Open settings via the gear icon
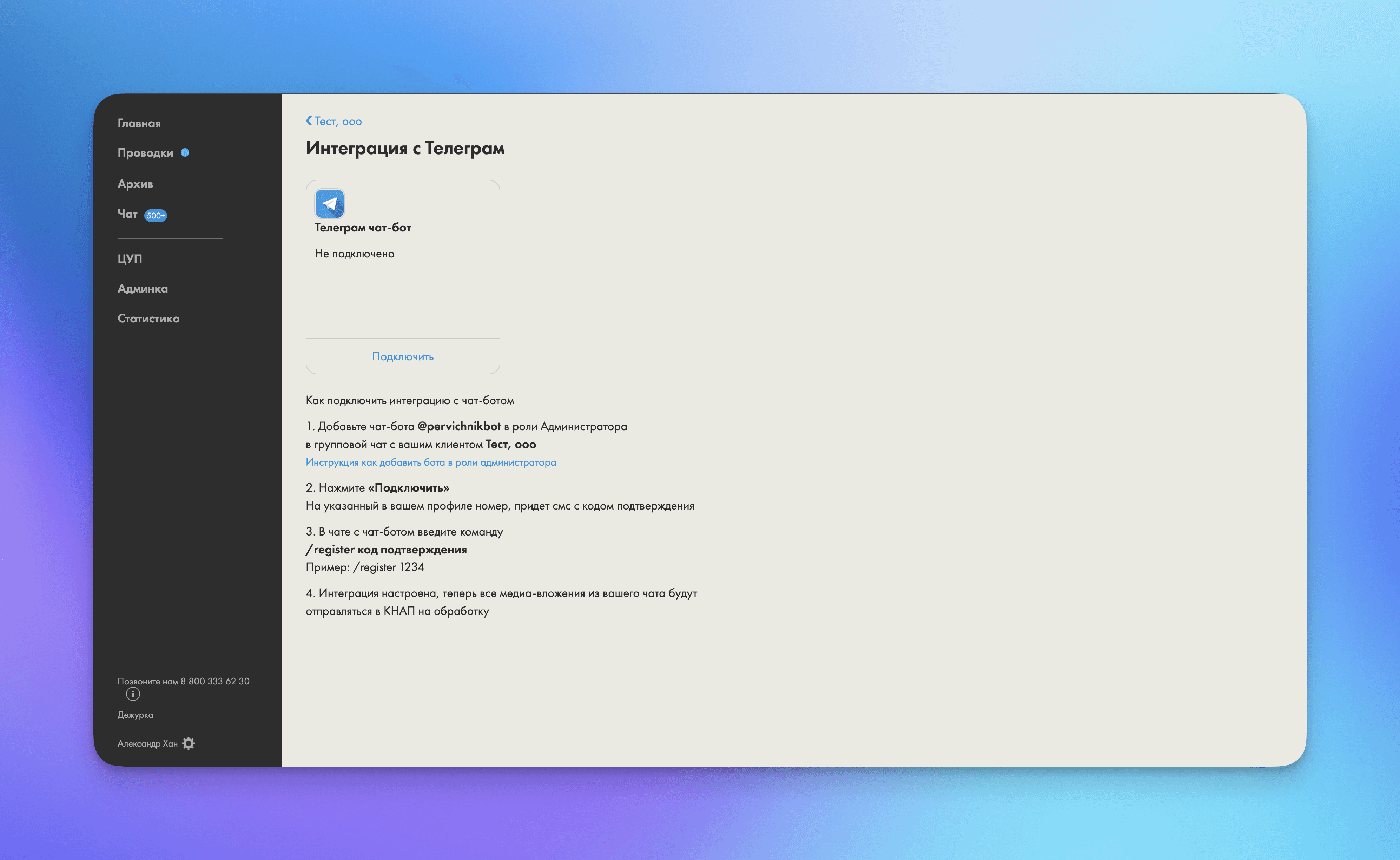 click(189, 743)
